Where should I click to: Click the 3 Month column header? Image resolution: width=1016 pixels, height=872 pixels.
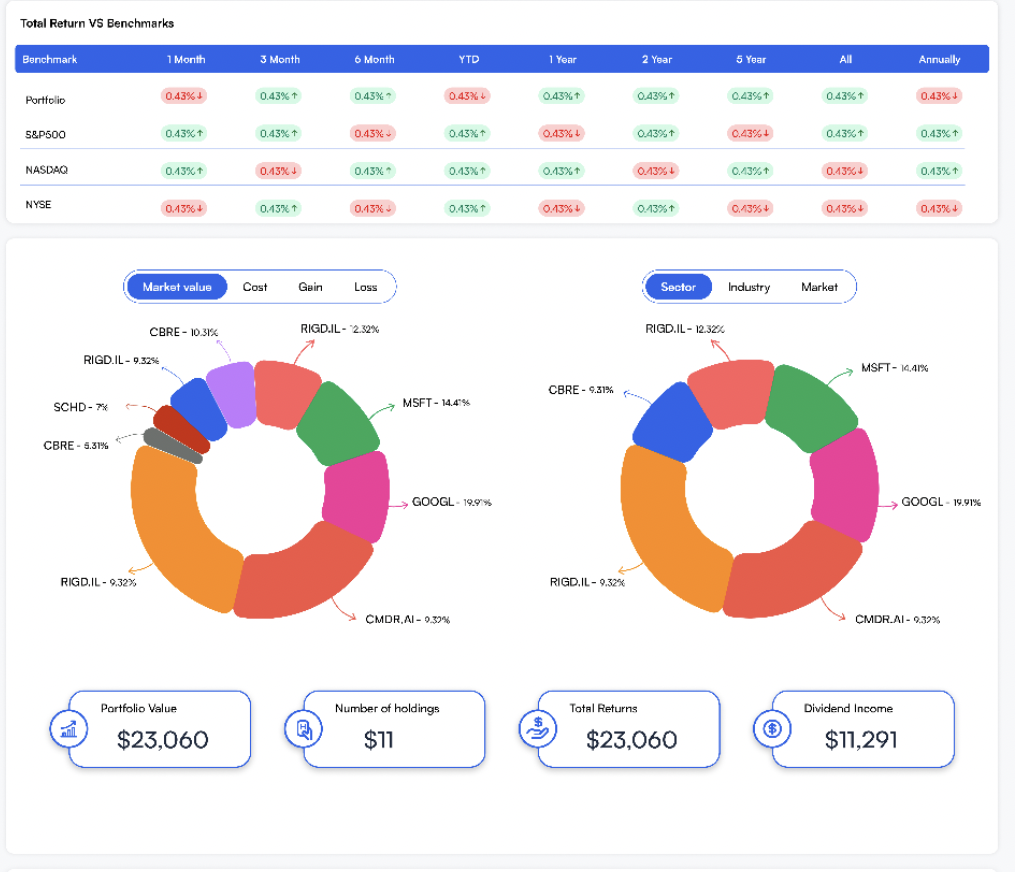[x=280, y=60]
